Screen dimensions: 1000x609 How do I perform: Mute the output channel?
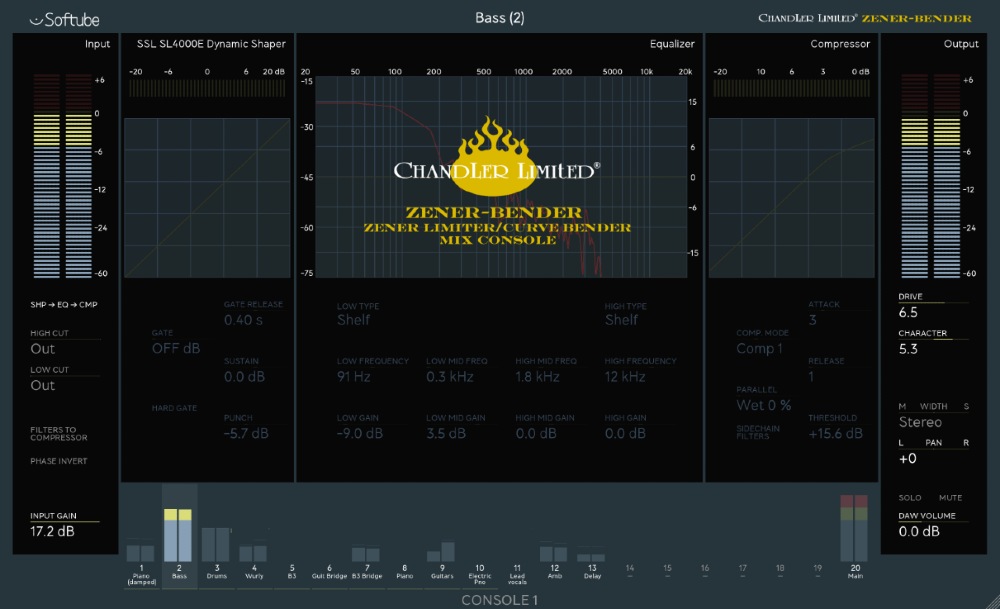(x=949, y=497)
